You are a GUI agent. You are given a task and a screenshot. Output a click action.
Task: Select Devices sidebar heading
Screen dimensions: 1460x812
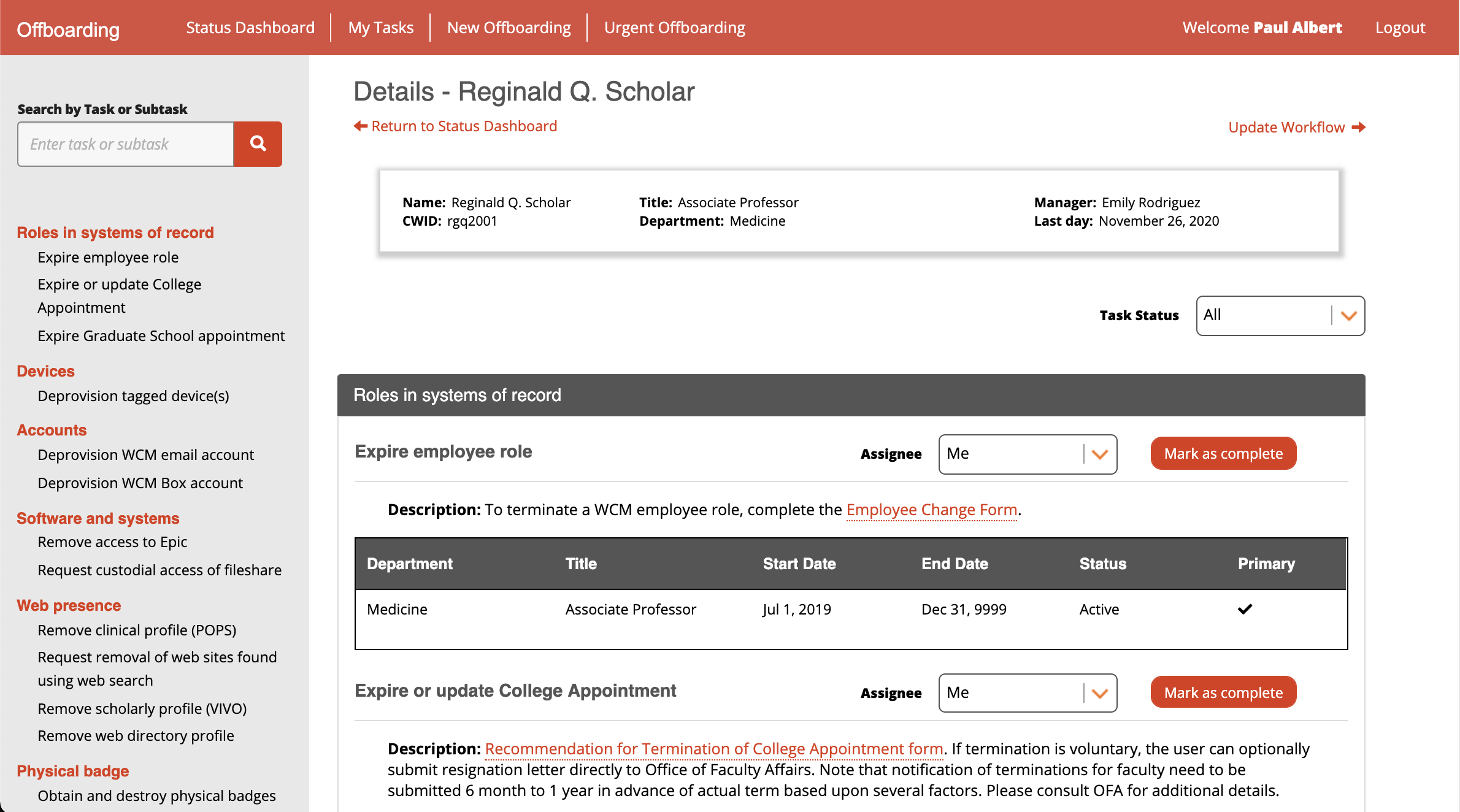point(45,371)
